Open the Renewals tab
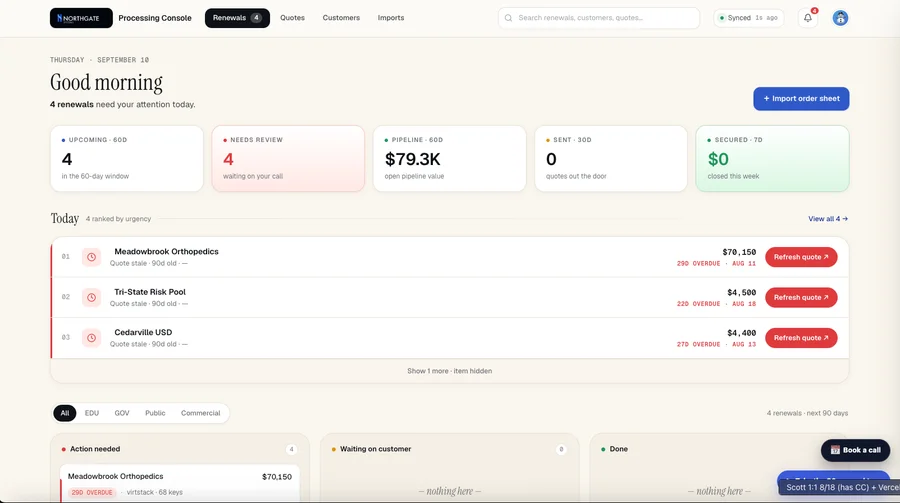900x503 pixels. coord(237,18)
